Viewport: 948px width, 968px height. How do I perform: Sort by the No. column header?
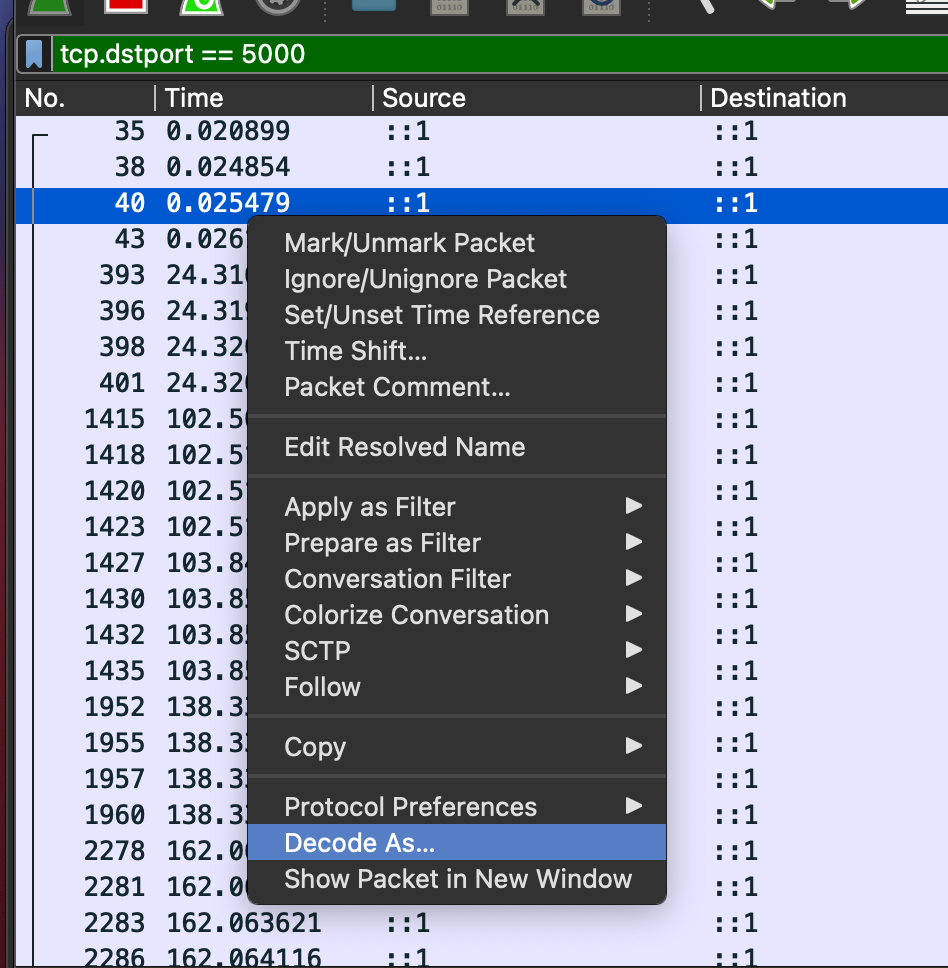45,98
